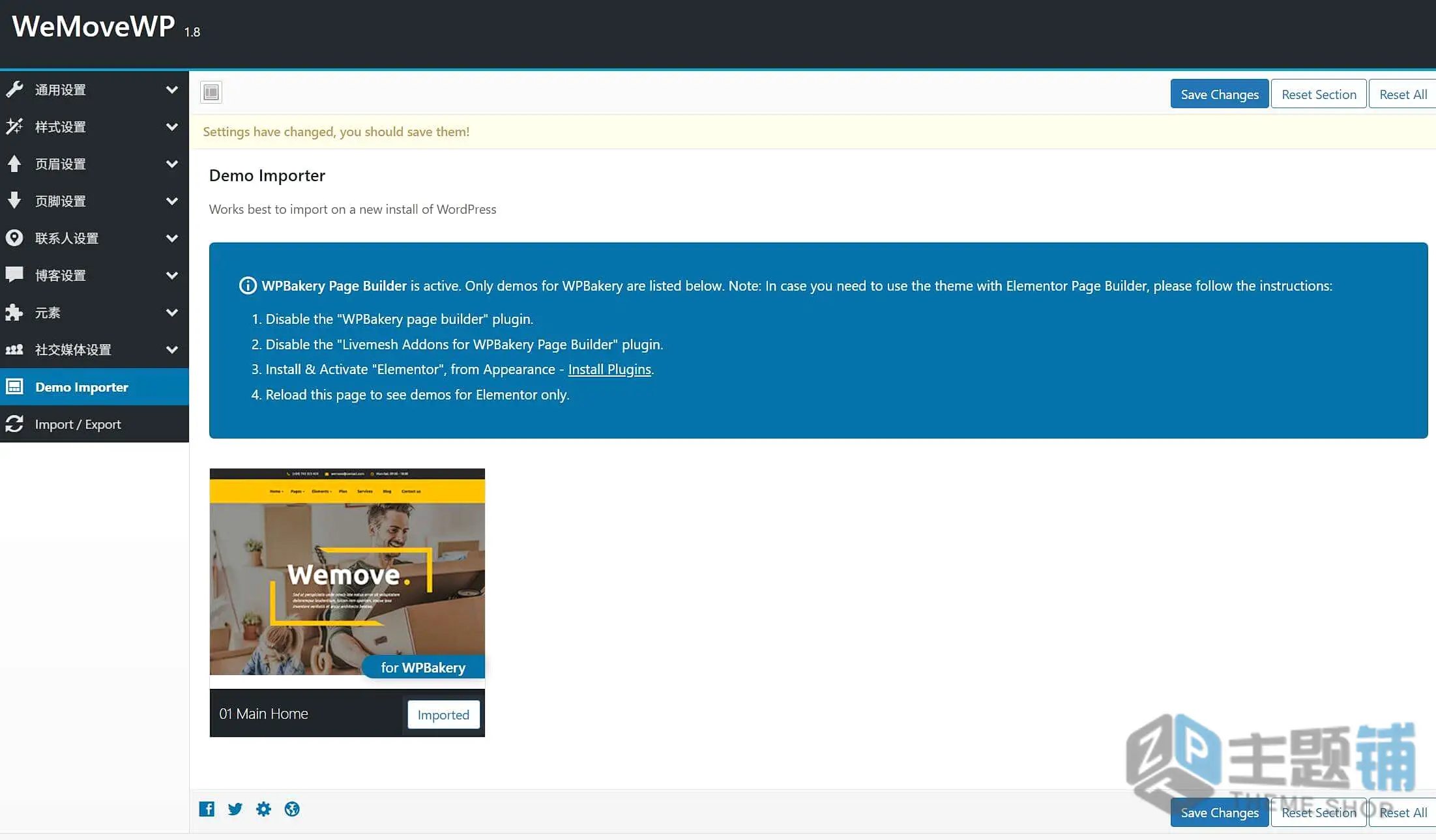This screenshot has height=840, width=1436.
Task: Click the magic wand icon for 样式设置
Action: [14, 126]
